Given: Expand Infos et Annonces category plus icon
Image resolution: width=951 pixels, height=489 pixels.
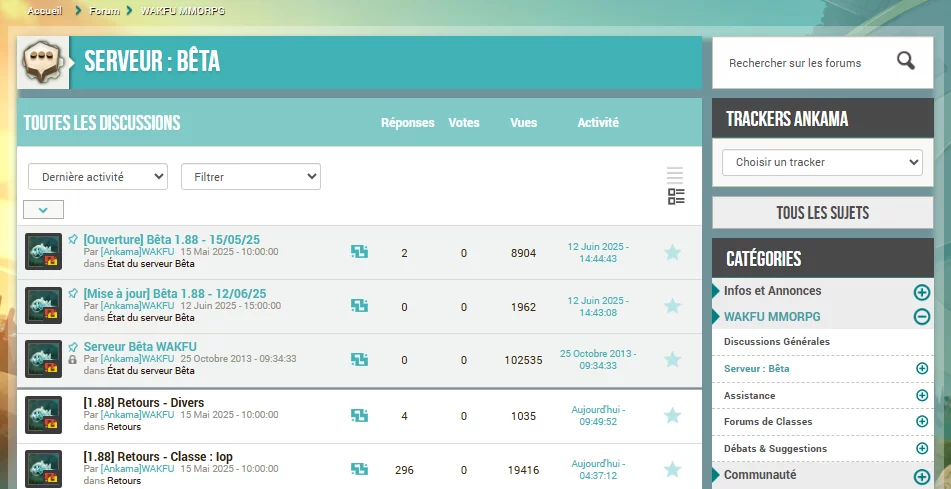Looking at the screenshot, I should 921,292.
